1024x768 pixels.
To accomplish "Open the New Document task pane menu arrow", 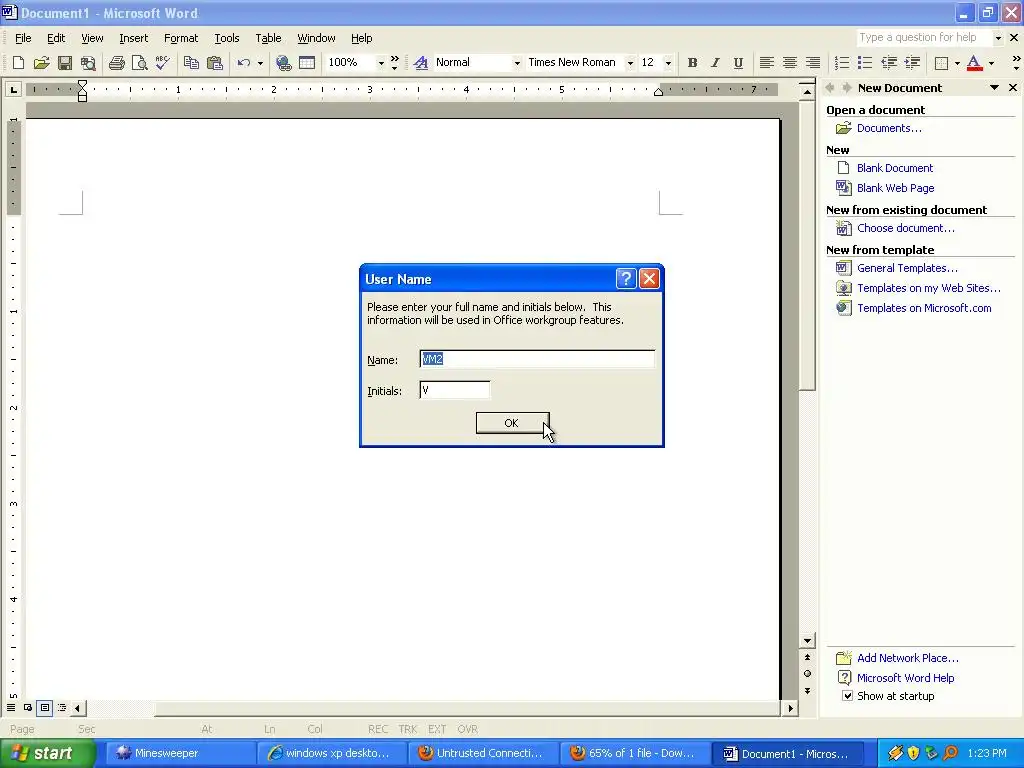I will click(994, 88).
